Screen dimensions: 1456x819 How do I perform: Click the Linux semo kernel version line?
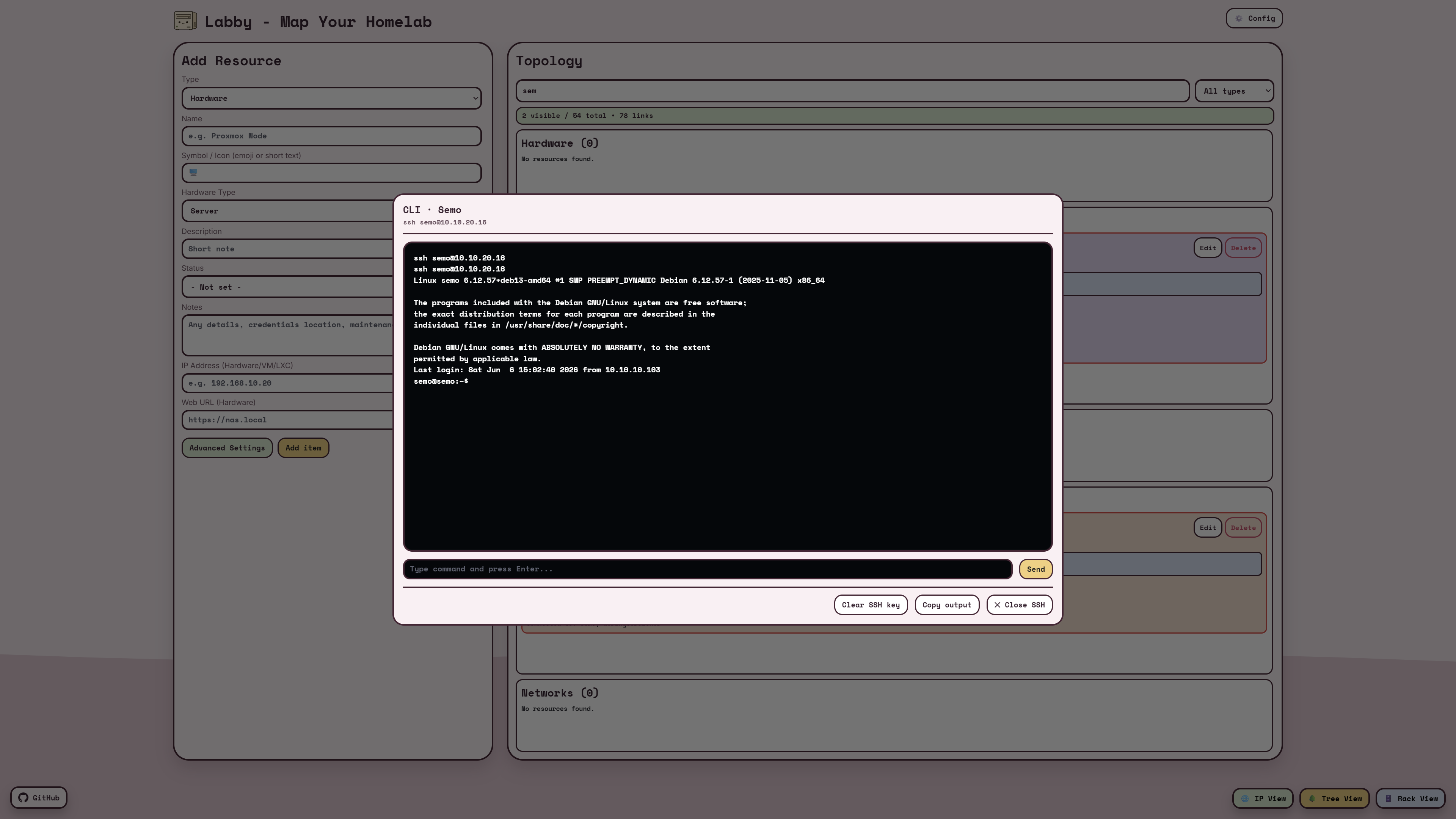pos(619,280)
